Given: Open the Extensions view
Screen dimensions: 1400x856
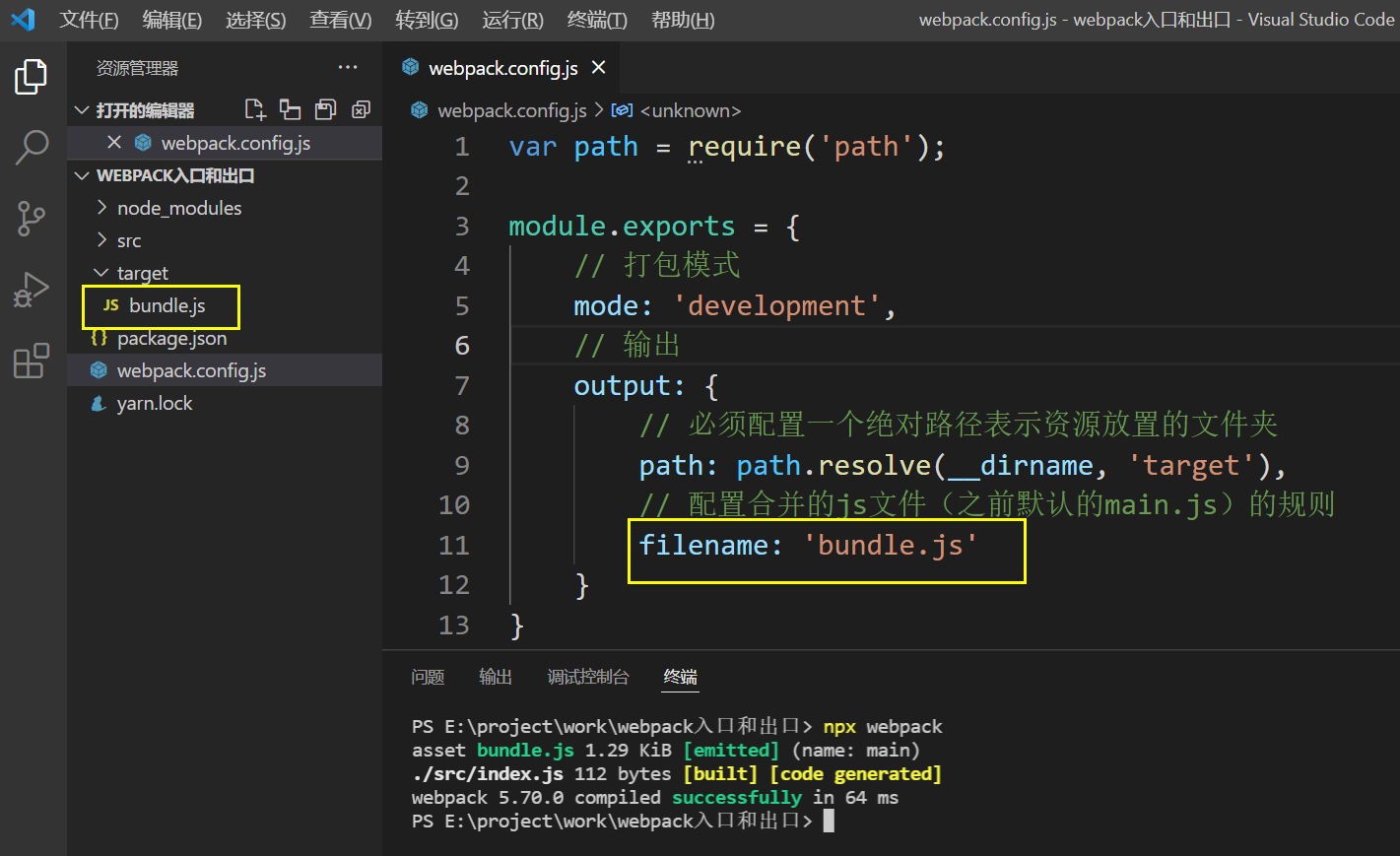Looking at the screenshot, I should (32, 361).
